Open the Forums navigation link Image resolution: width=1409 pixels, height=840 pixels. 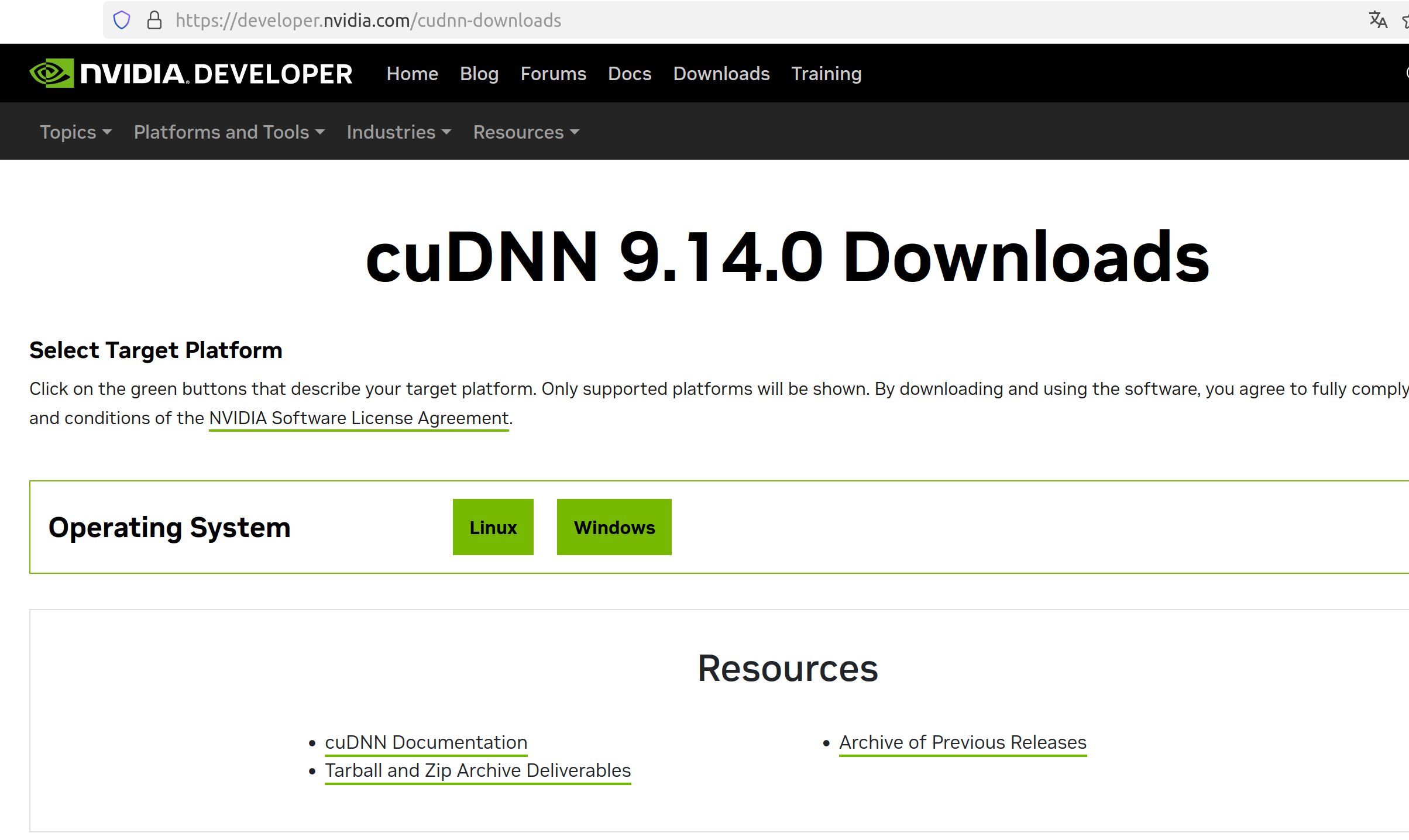pyautogui.click(x=553, y=74)
